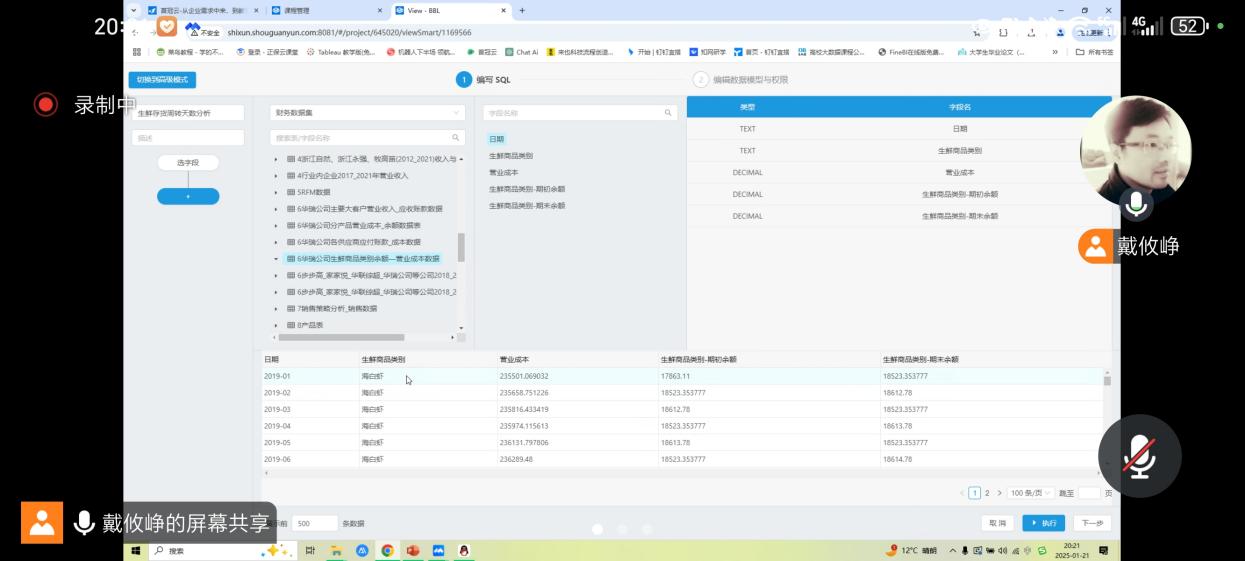Open Chrome from the Windows taskbar
Image resolution: width=1245 pixels, height=561 pixels.
point(387,550)
